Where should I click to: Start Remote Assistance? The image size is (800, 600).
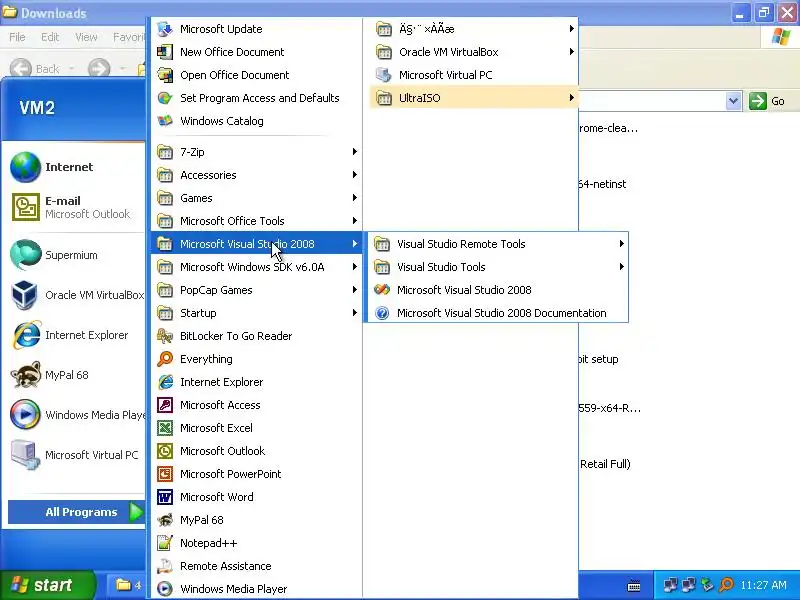point(257,566)
